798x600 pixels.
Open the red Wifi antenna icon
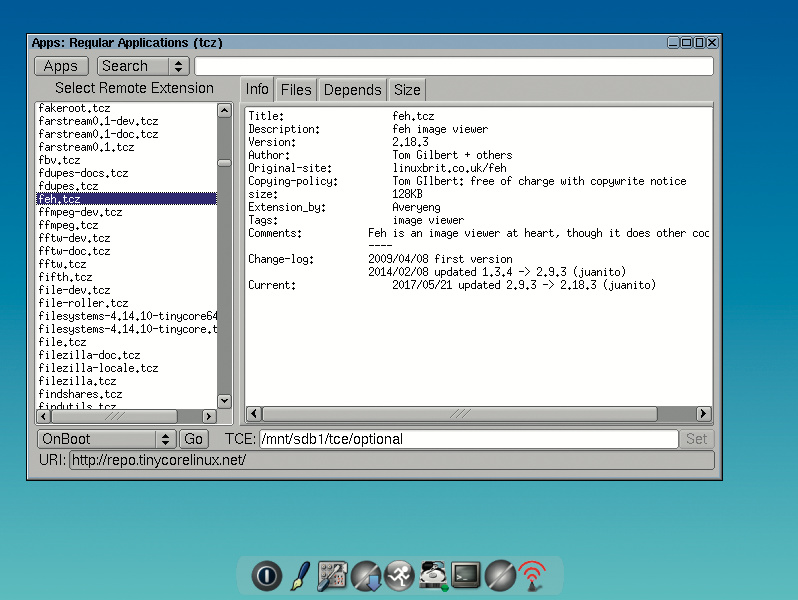tap(532, 576)
